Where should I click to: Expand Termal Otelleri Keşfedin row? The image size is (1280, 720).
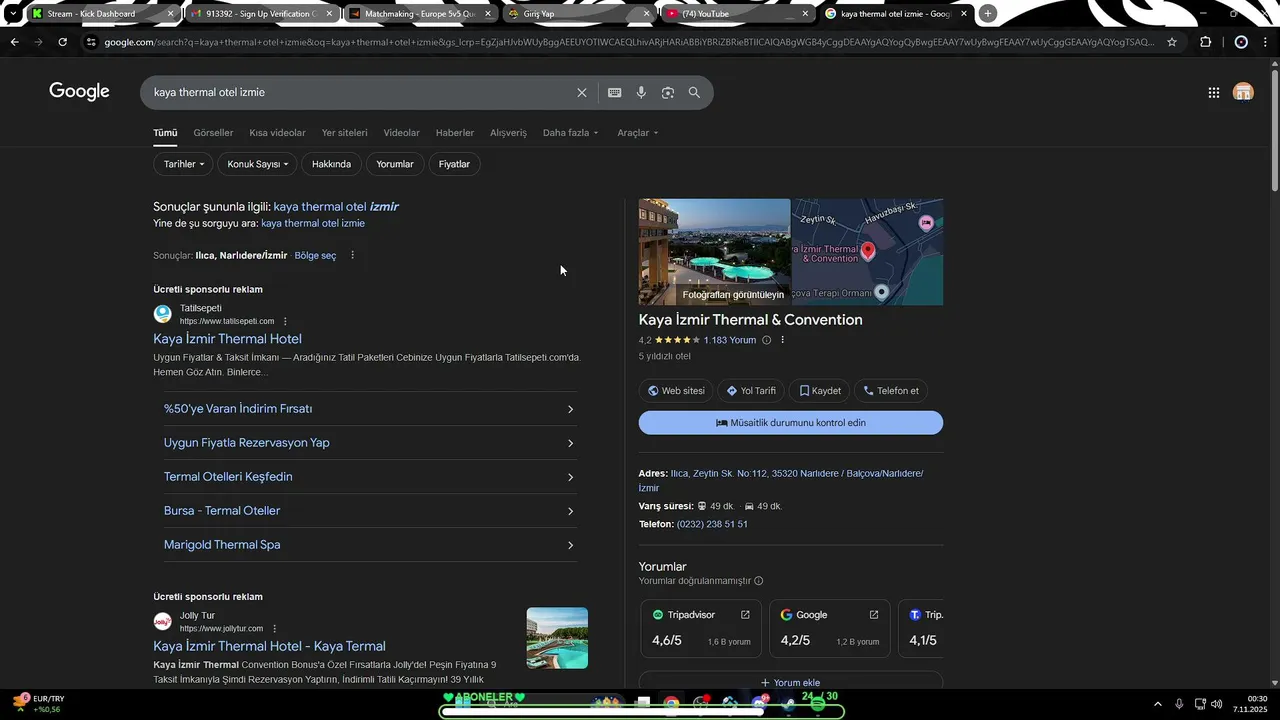370,477
